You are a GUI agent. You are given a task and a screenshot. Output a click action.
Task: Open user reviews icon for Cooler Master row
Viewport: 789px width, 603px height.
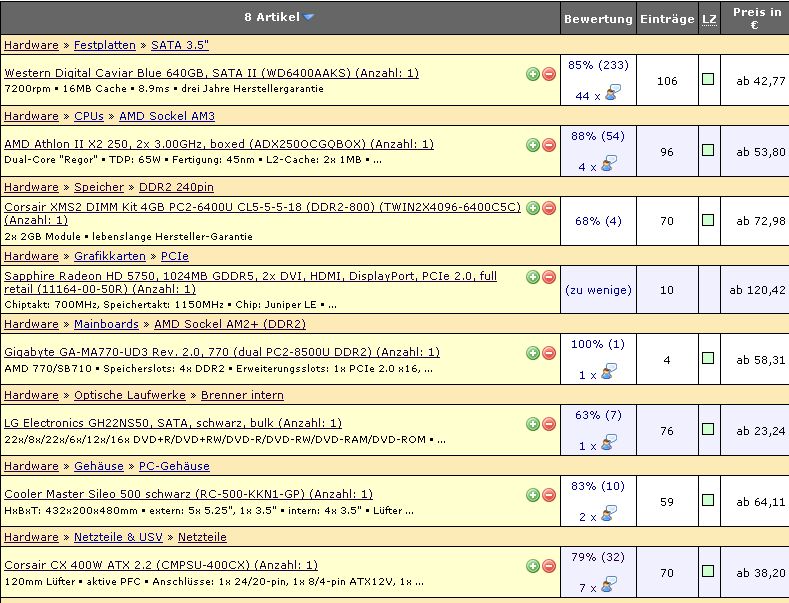pos(609,514)
